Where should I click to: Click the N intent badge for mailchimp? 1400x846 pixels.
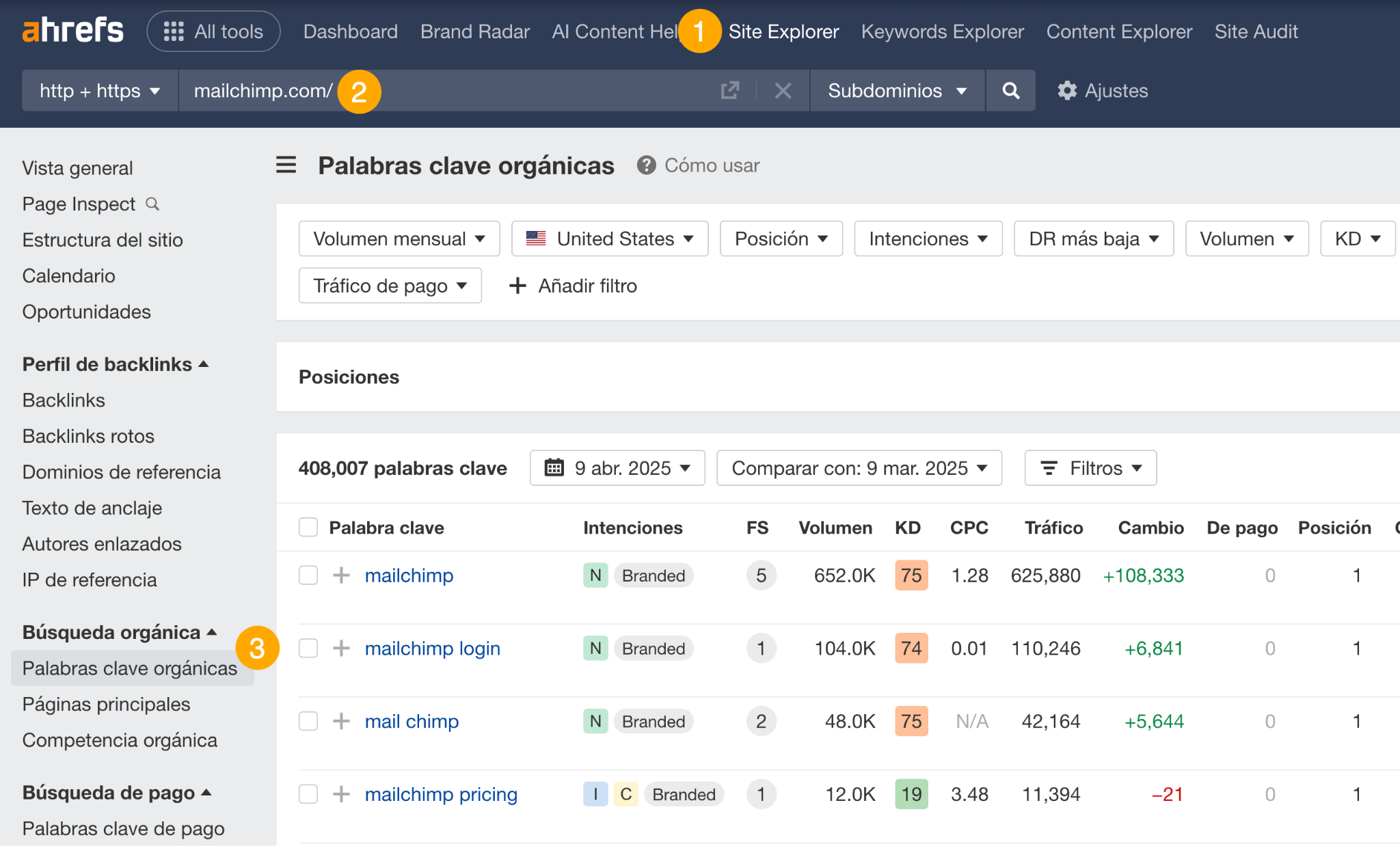(595, 575)
